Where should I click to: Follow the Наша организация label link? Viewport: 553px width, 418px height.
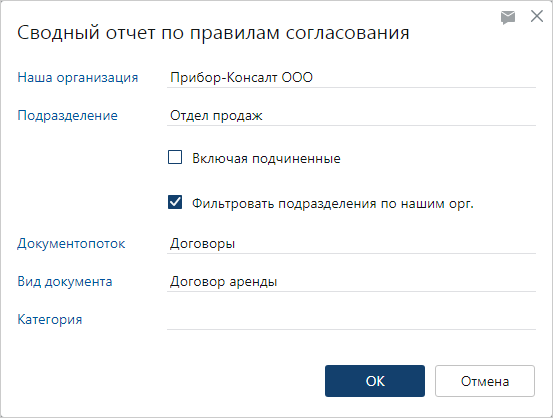click(x=78, y=77)
